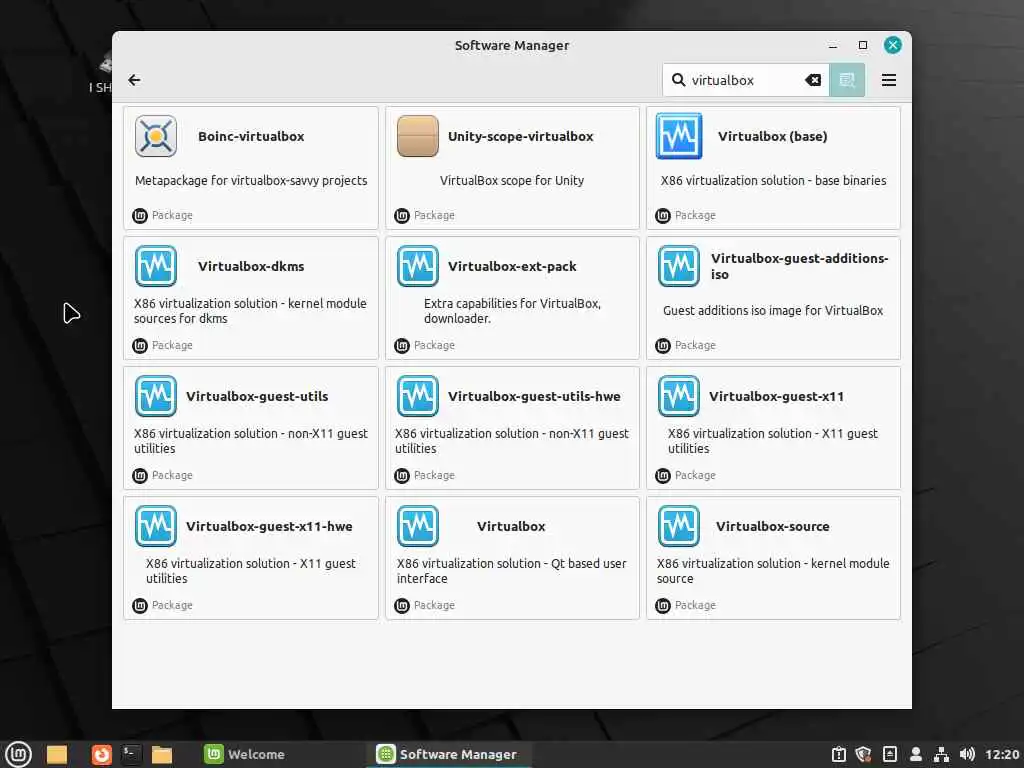This screenshot has width=1024, height=768.
Task: Click the tray icon left of user icon
Action: [x=889, y=754]
